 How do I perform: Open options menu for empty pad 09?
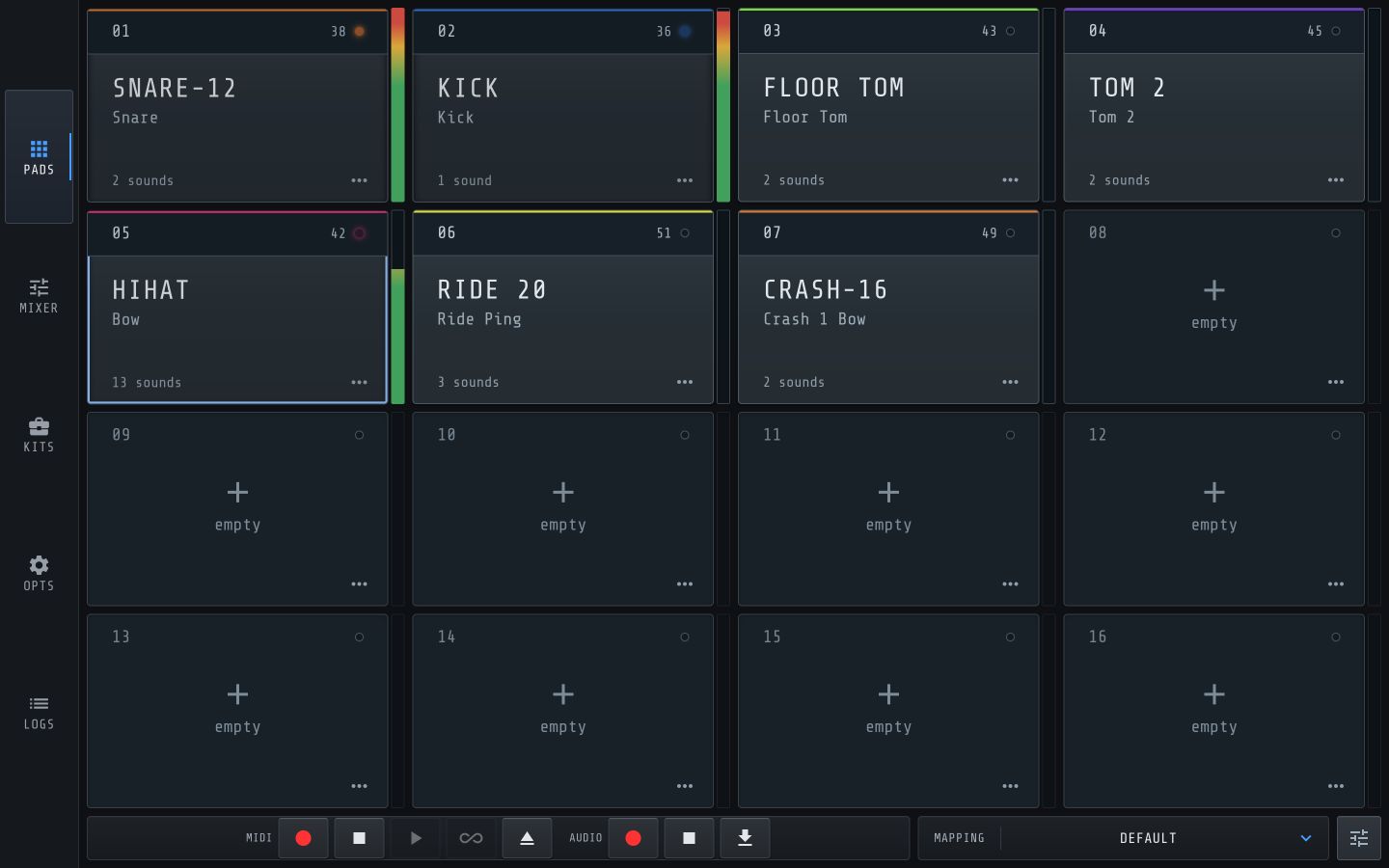[x=359, y=584]
